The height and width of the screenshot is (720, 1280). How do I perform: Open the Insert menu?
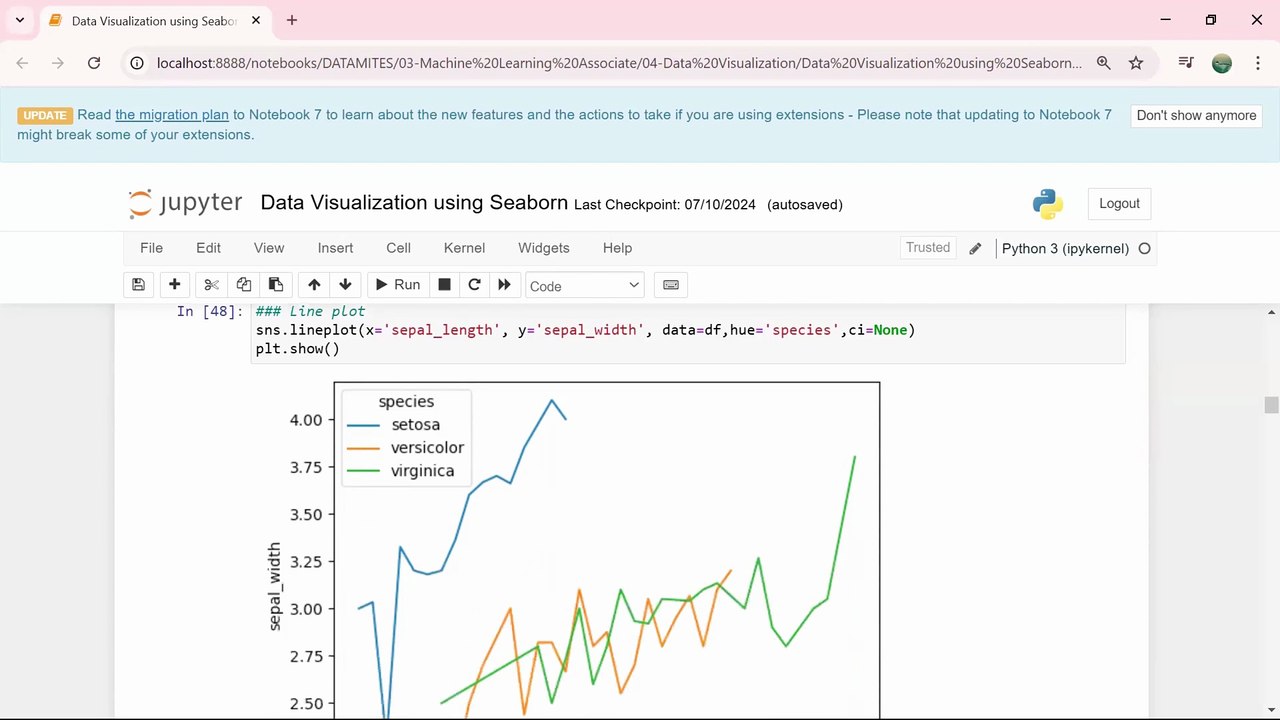pos(335,248)
